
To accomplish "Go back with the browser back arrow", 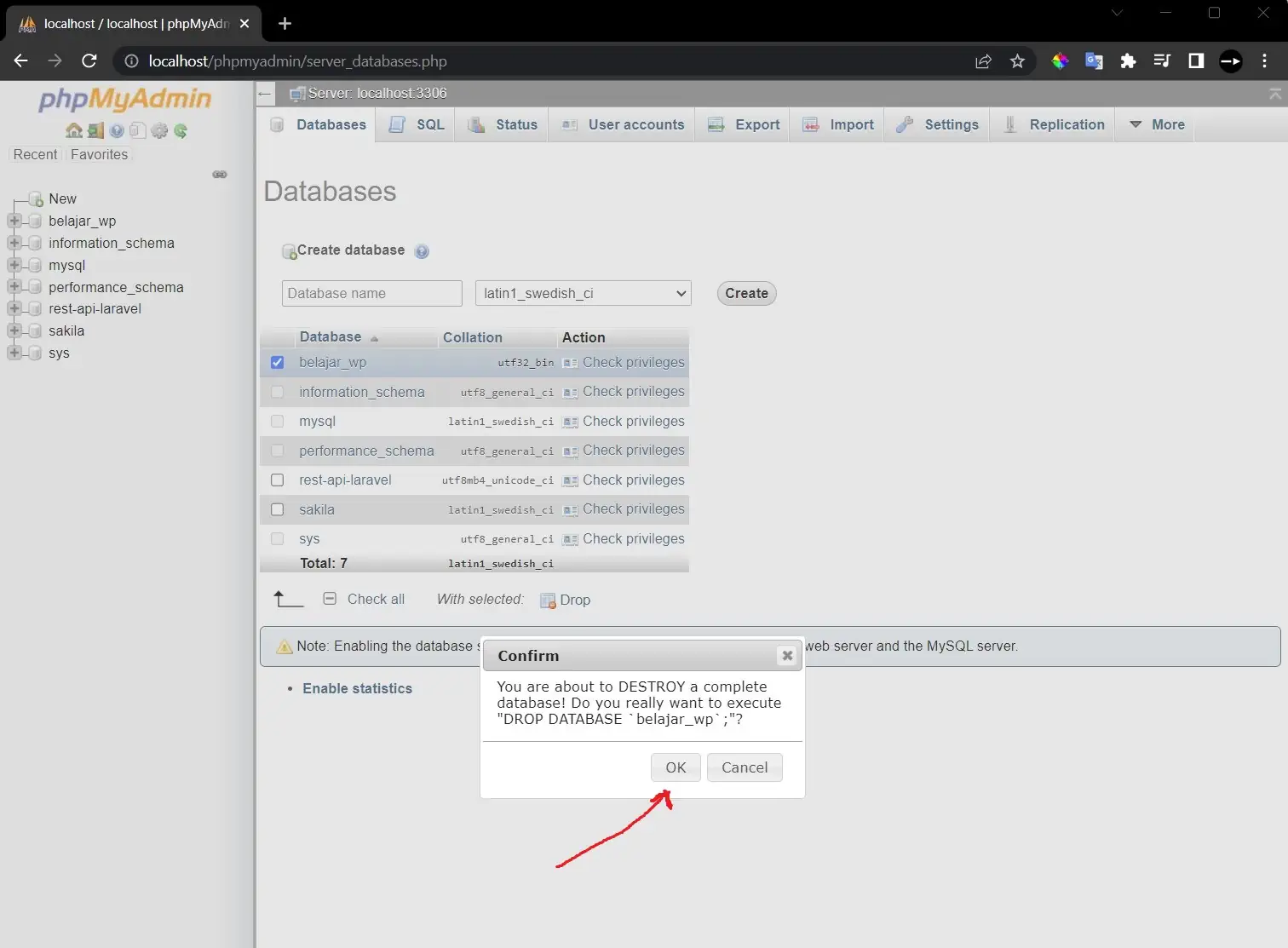I will tap(21, 60).
